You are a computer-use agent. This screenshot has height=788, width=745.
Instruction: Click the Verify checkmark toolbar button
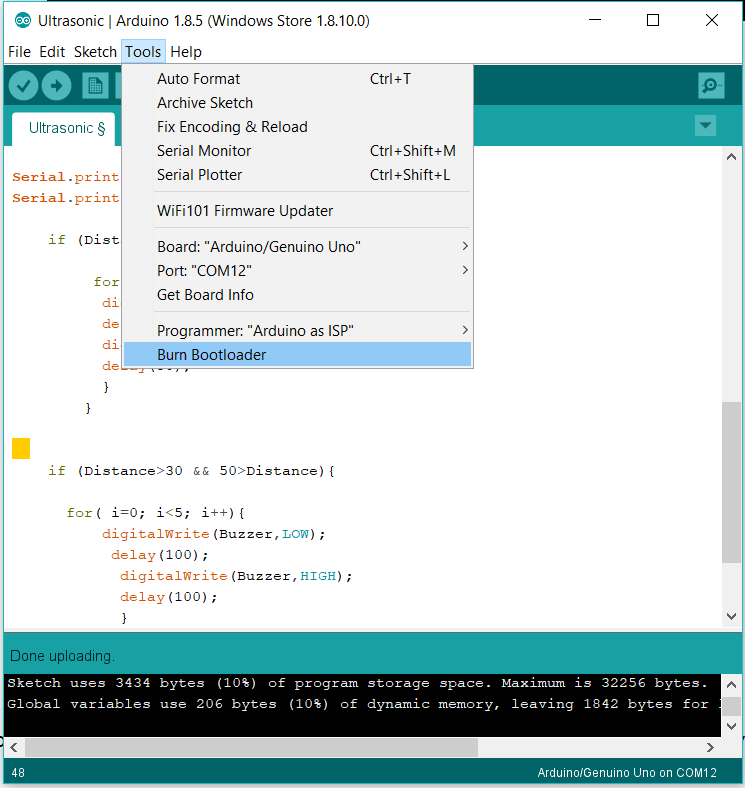[x=23, y=85]
